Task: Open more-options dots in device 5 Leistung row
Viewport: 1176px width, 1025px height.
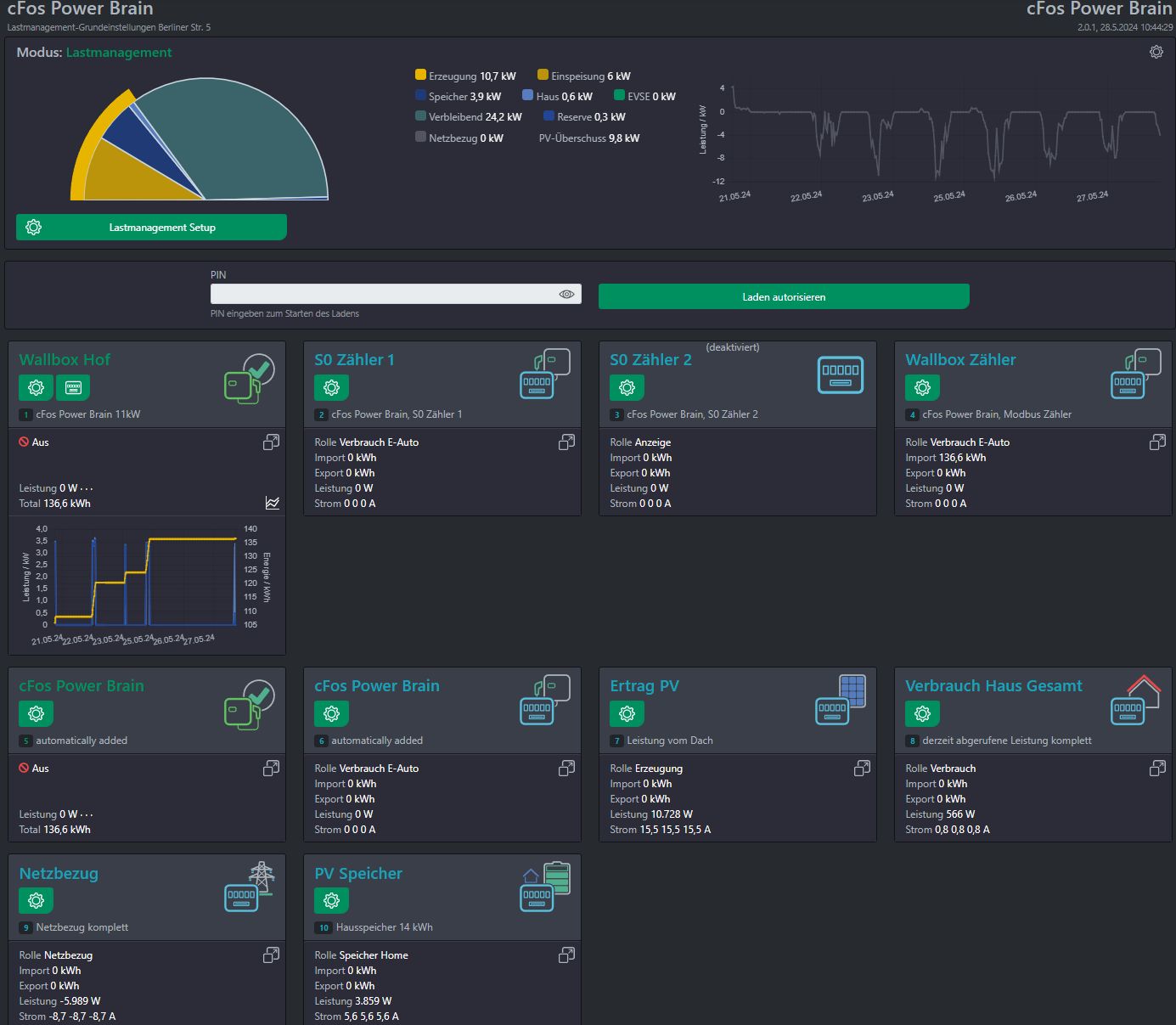Action: [x=87, y=814]
